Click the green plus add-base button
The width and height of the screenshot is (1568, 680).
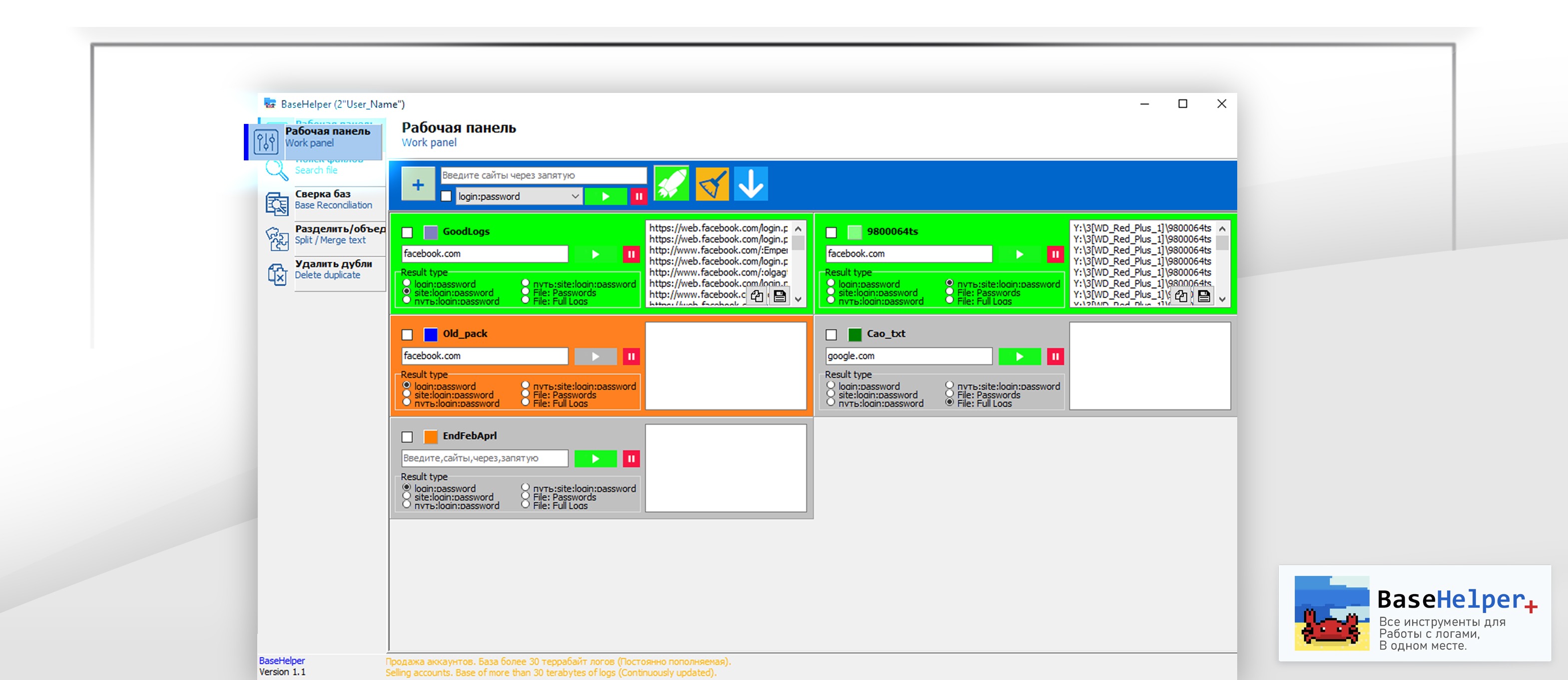click(418, 184)
